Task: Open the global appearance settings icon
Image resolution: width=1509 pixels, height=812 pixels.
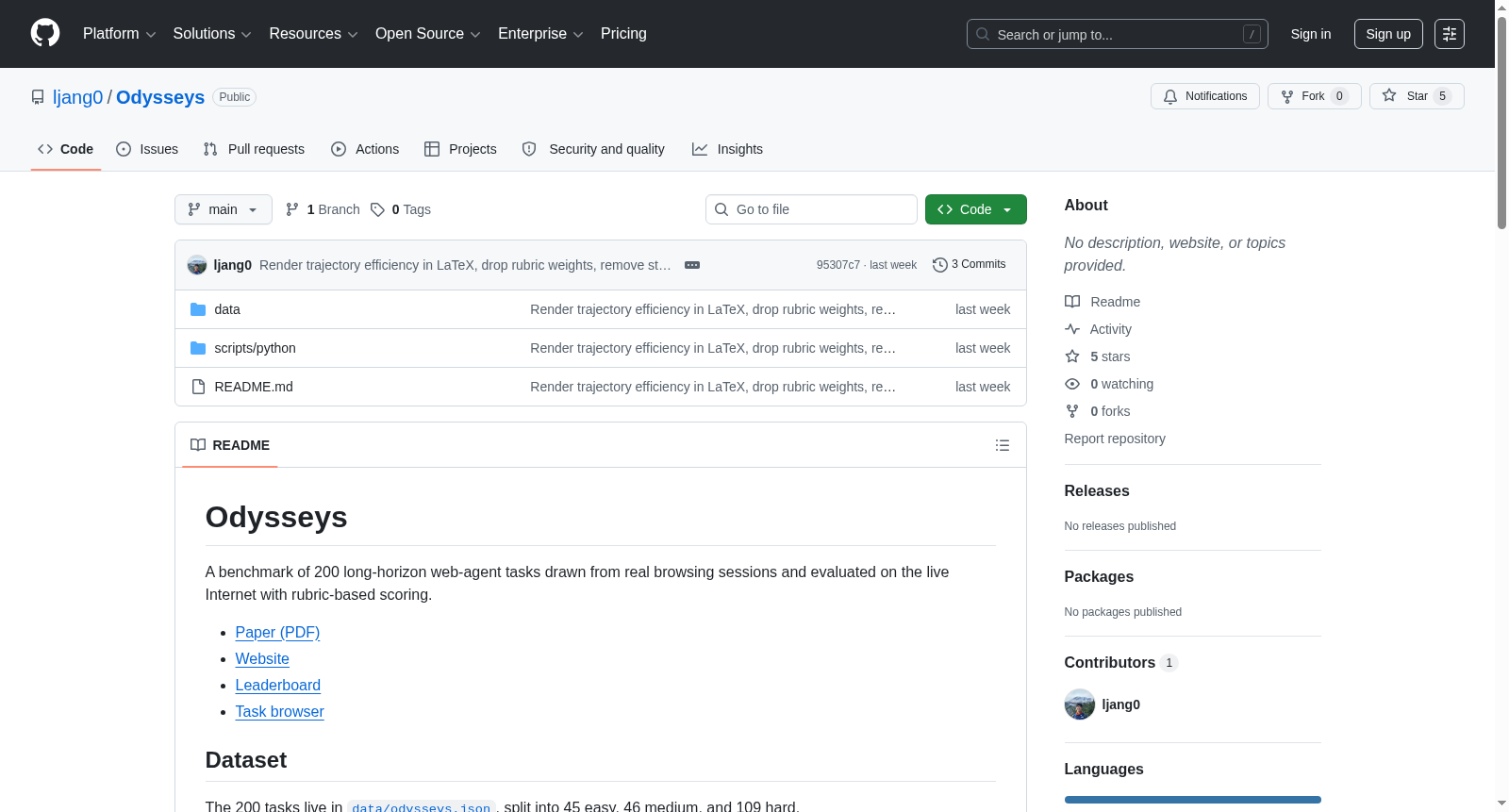Action: click(x=1450, y=34)
